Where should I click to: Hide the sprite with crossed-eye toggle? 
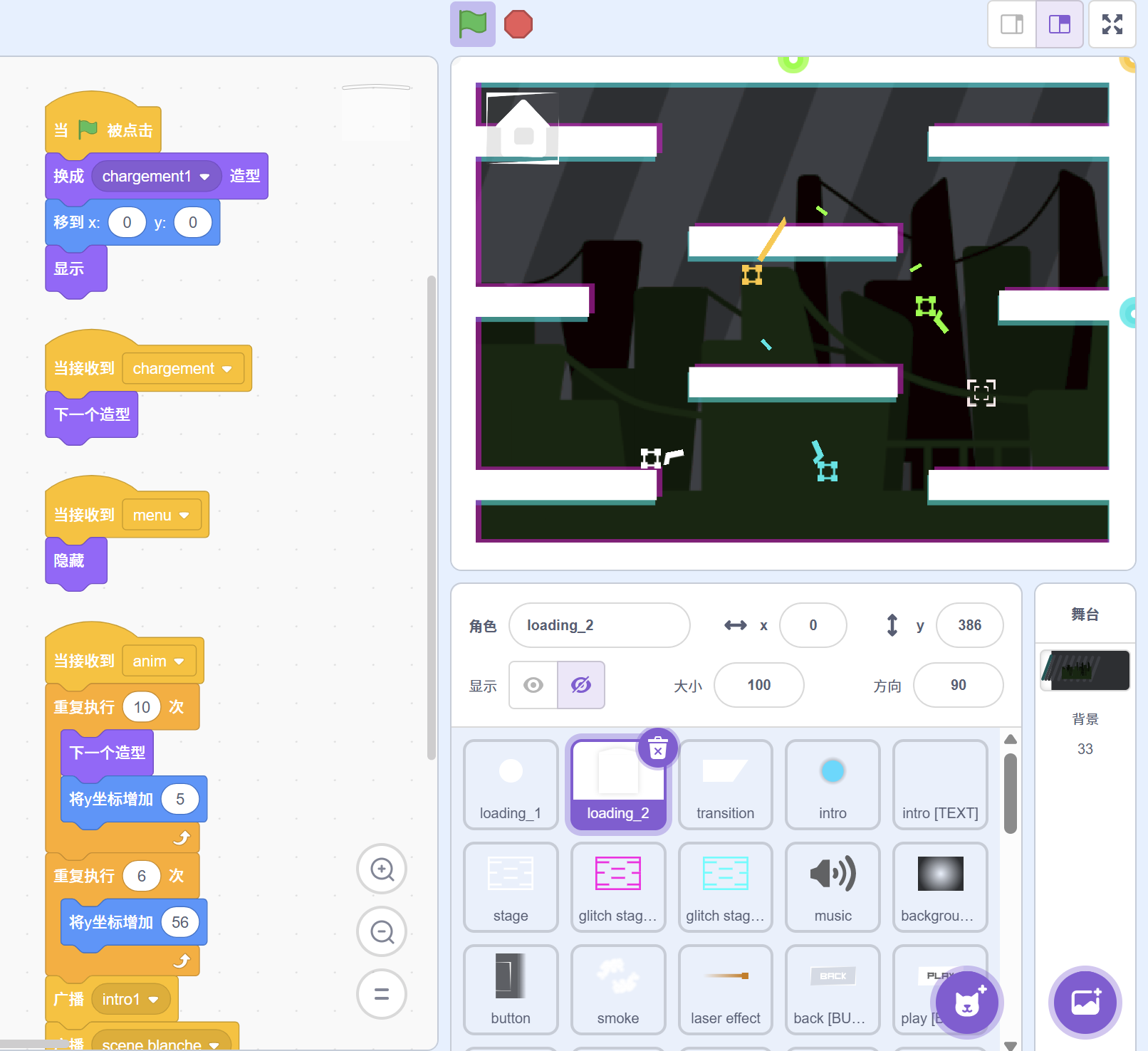581,685
